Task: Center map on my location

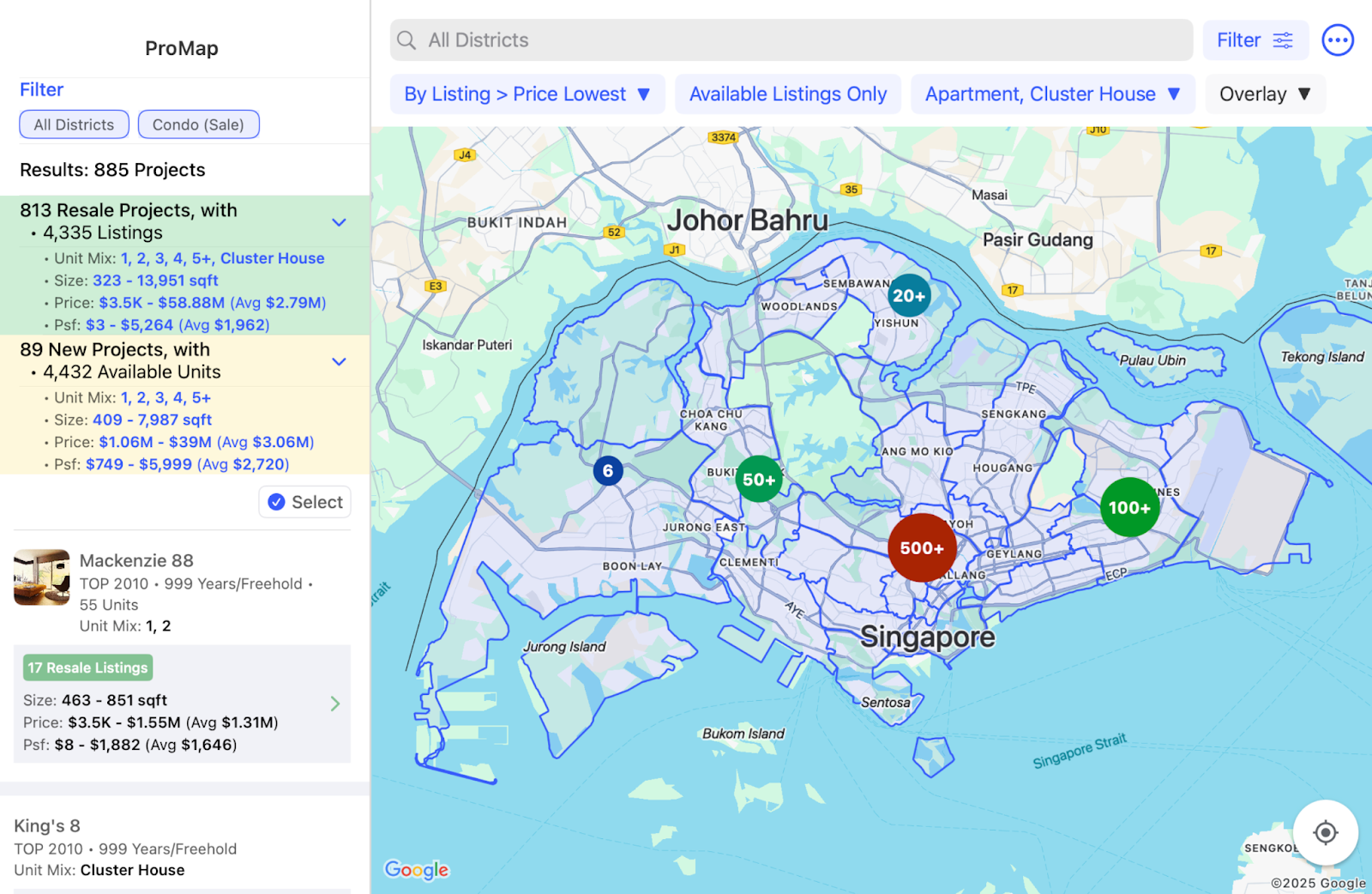Action: point(1326,832)
